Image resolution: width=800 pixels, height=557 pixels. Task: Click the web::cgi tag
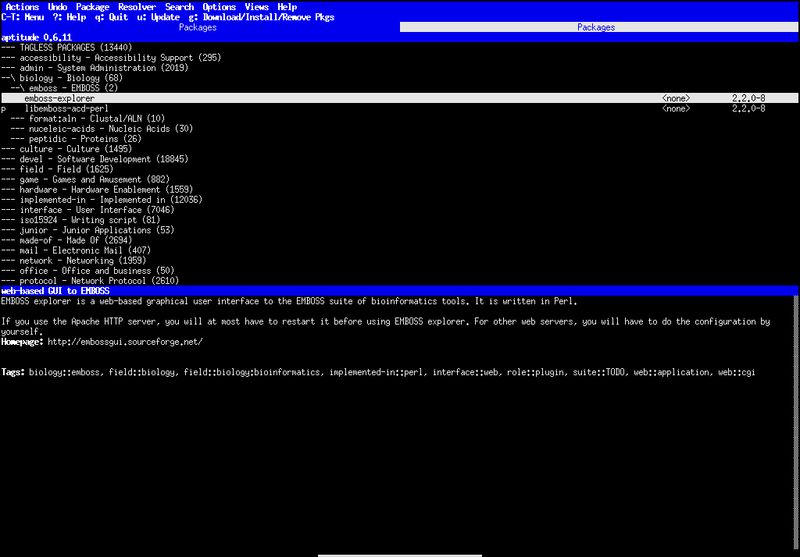coord(736,372)
